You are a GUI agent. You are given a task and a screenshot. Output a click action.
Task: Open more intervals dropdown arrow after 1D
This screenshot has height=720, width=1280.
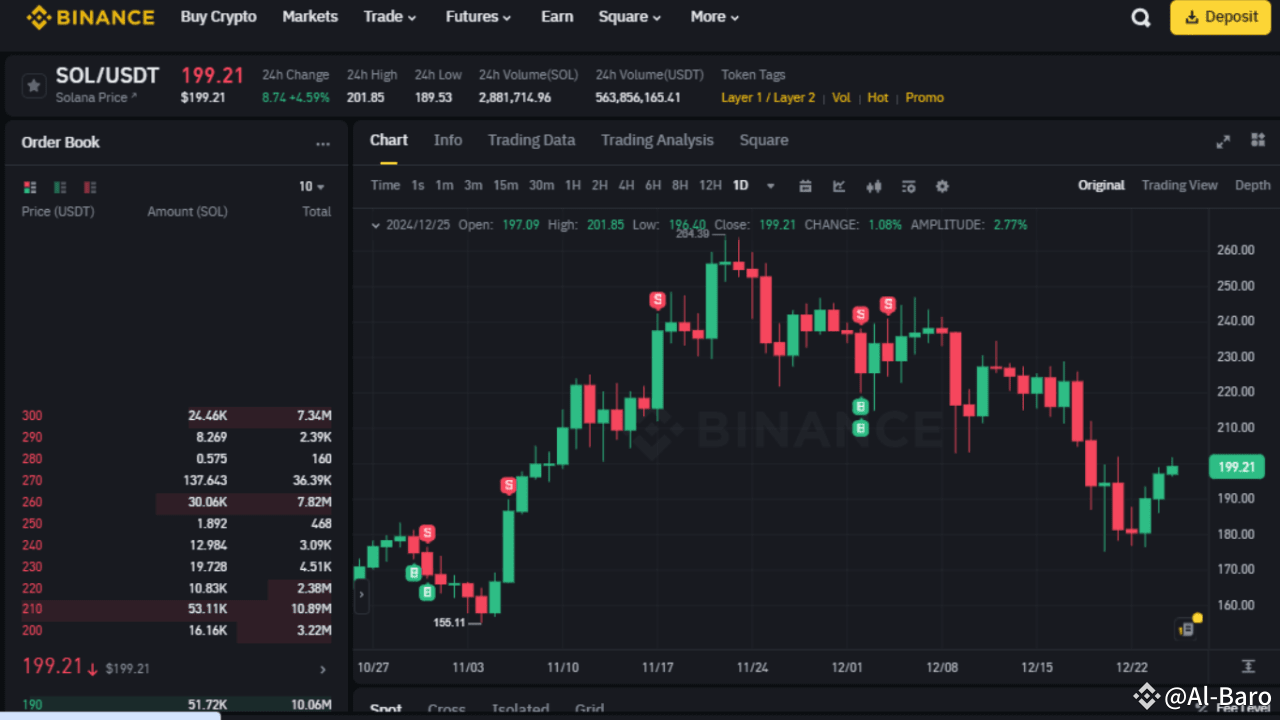point(770,186)
